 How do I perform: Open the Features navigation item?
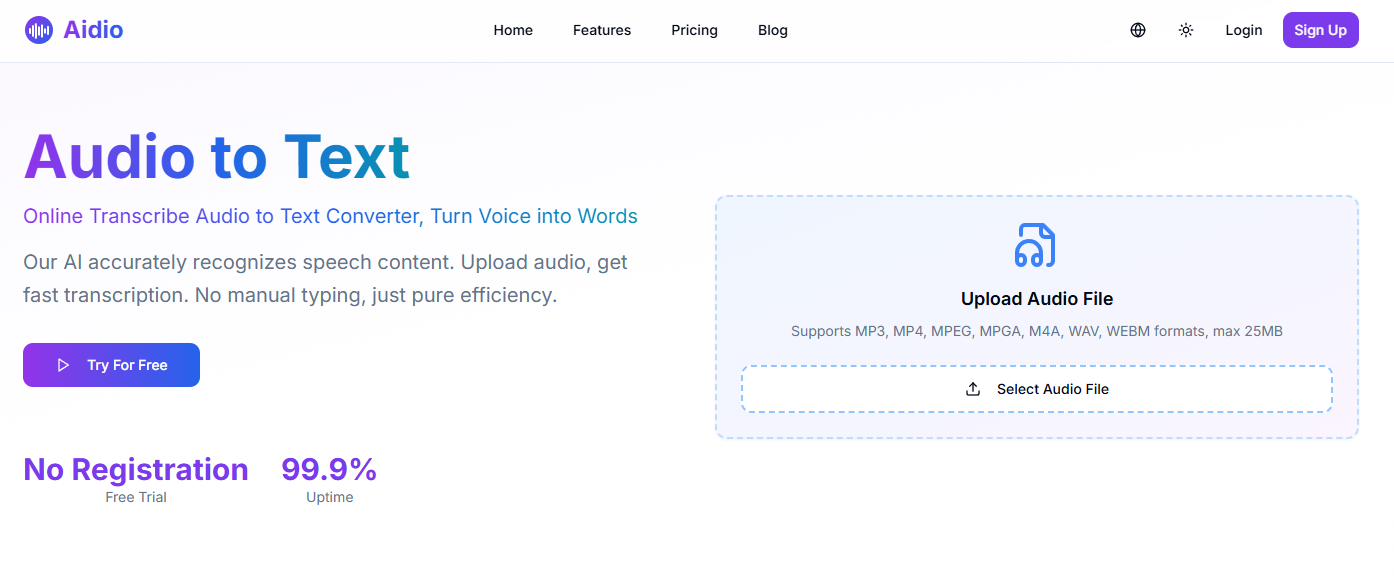[x=601, y=30]
